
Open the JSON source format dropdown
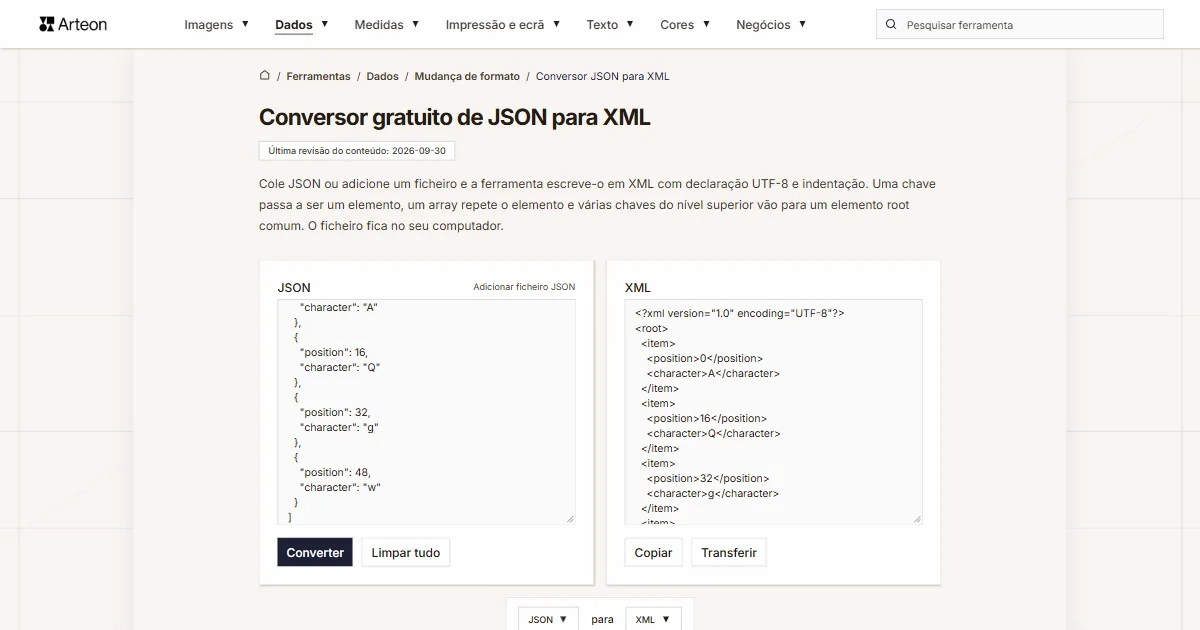[548, 619]
